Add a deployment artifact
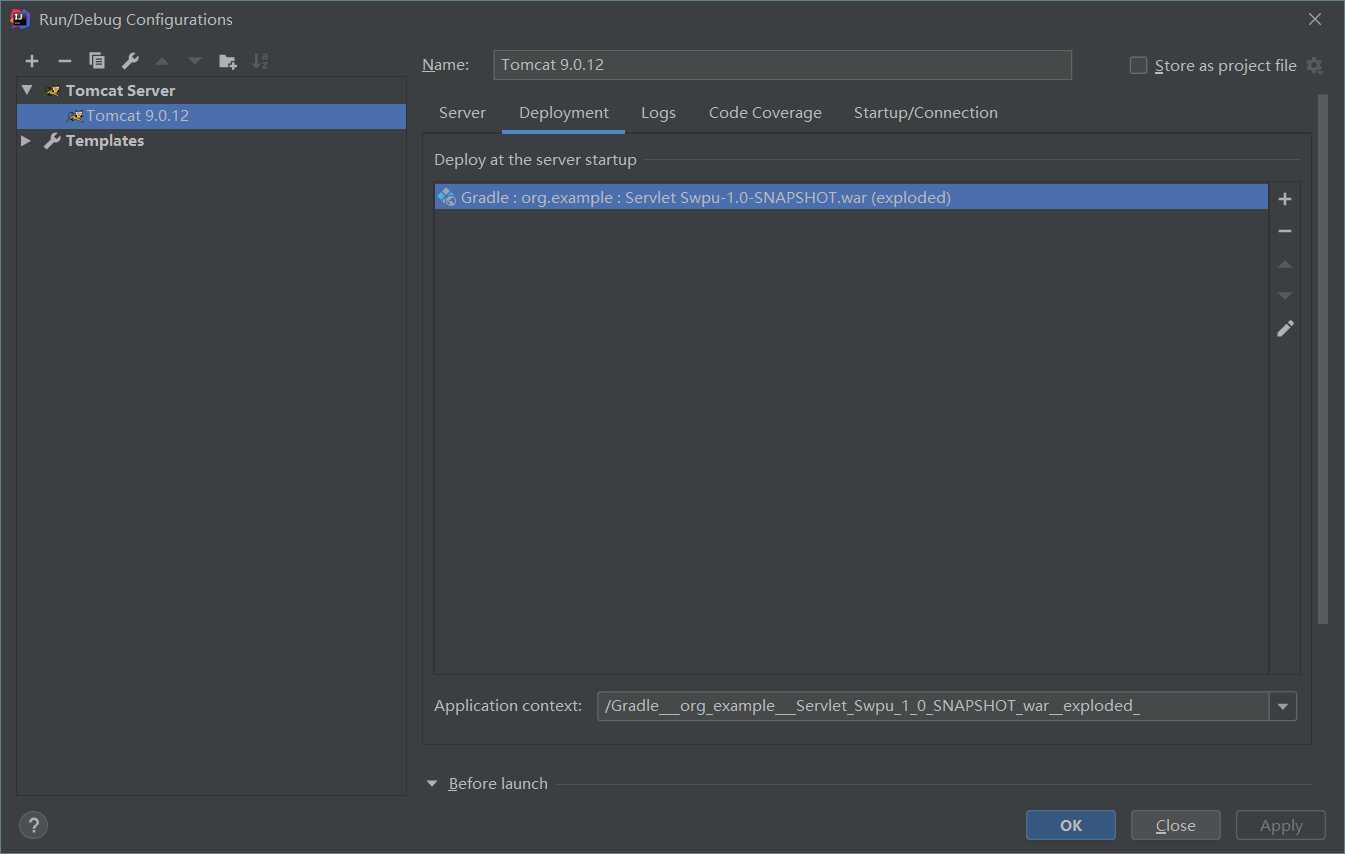The height and width of the screenshot is (854, 1345). (x=1285, y=199)
